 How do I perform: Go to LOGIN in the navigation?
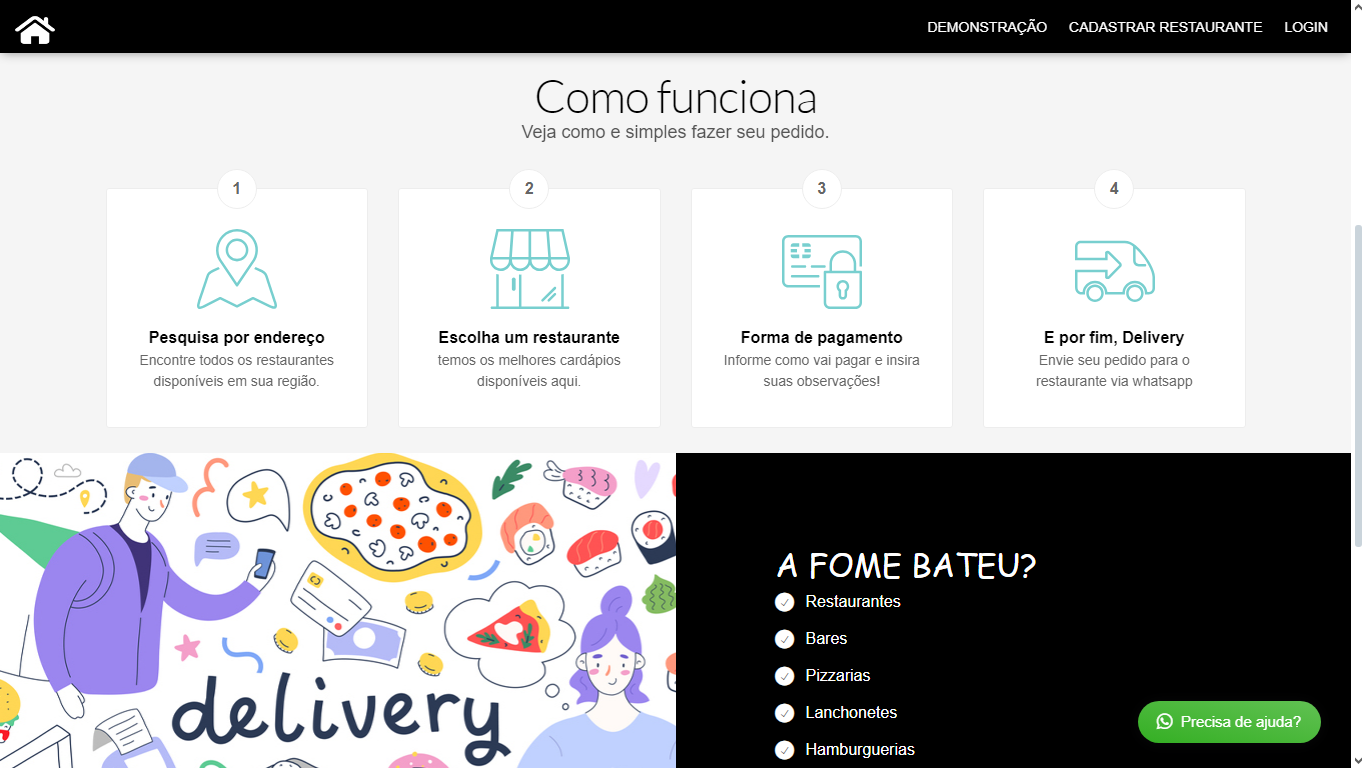(1305, 27)
